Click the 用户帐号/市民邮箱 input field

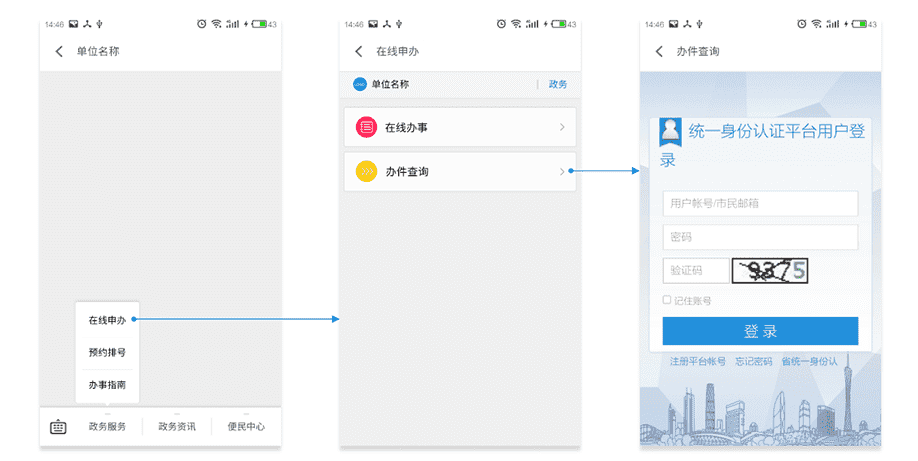[760, 204]
